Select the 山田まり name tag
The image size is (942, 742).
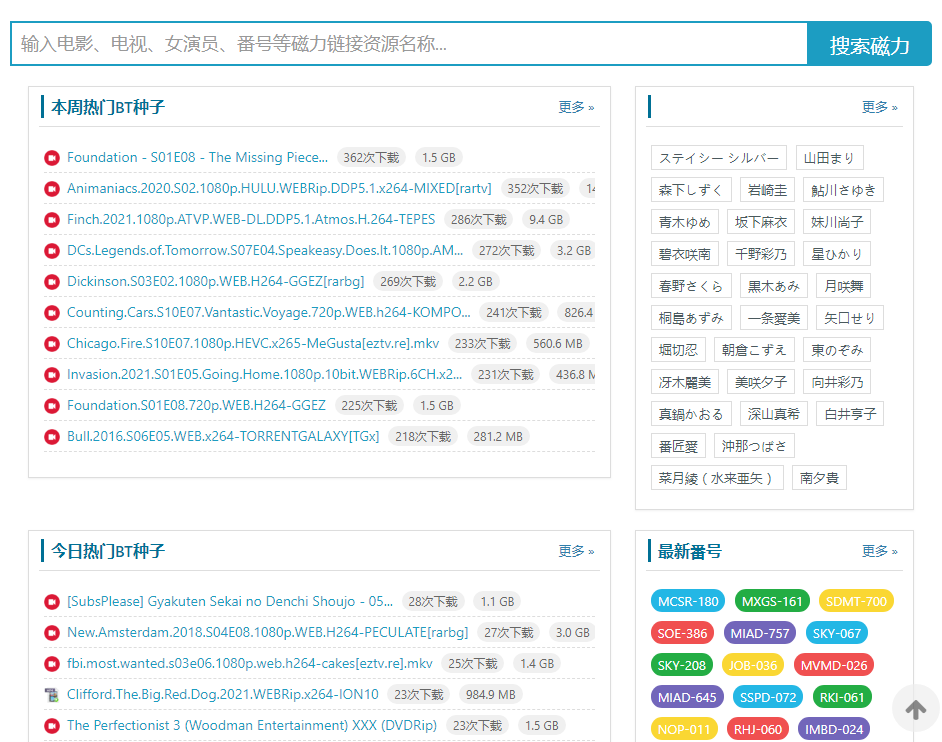(x=829, y=158)
